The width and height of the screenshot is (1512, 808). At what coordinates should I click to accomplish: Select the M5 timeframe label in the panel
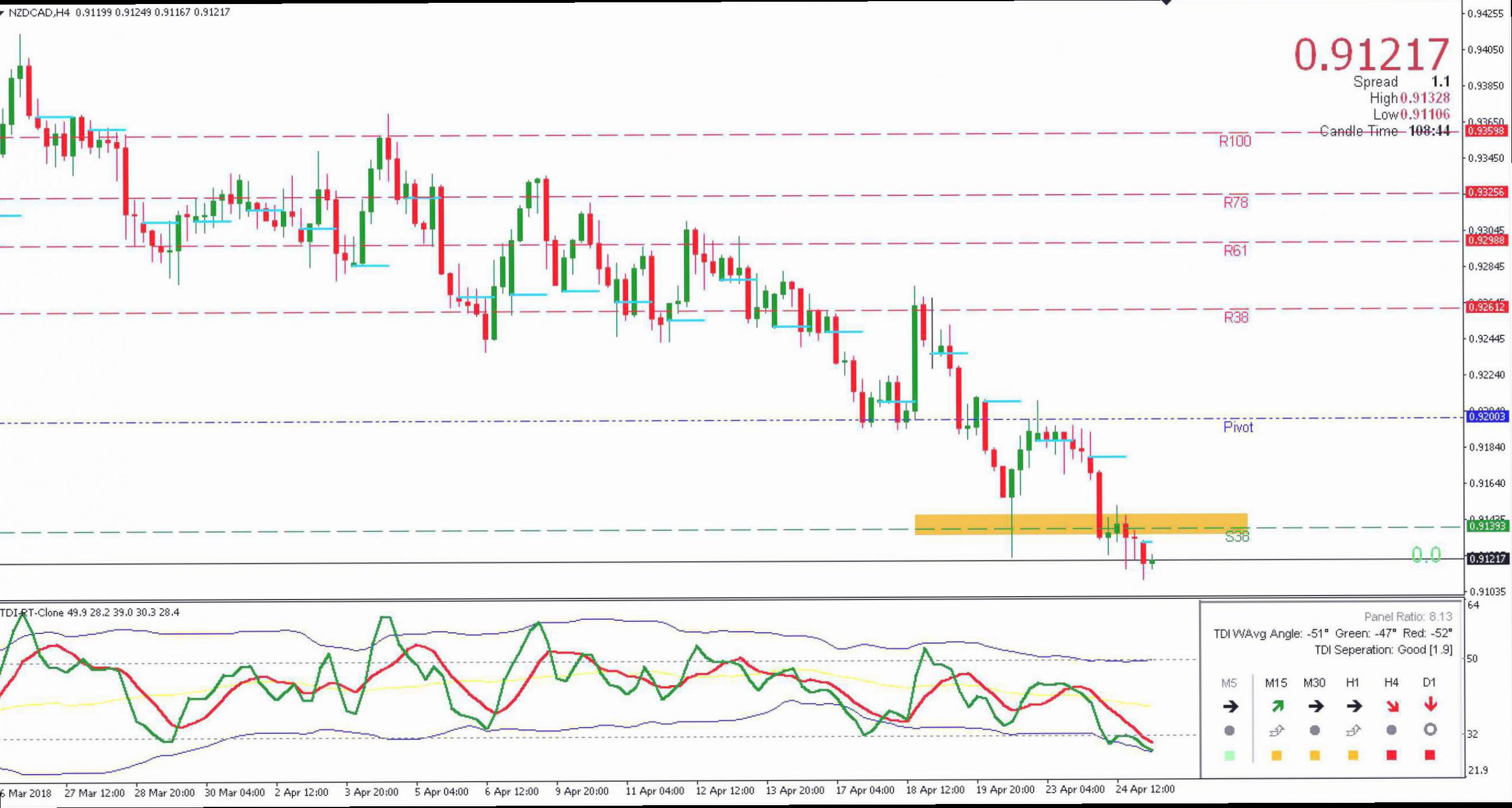pos(1229,683)
